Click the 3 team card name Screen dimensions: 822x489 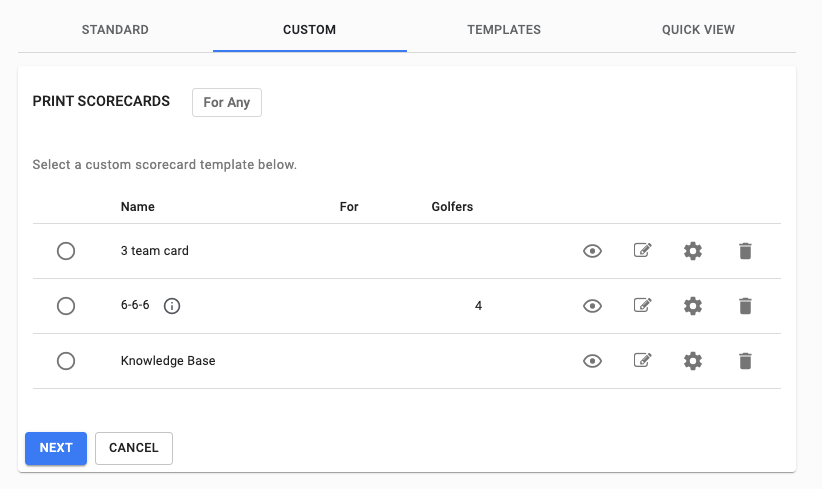(155, 251)
